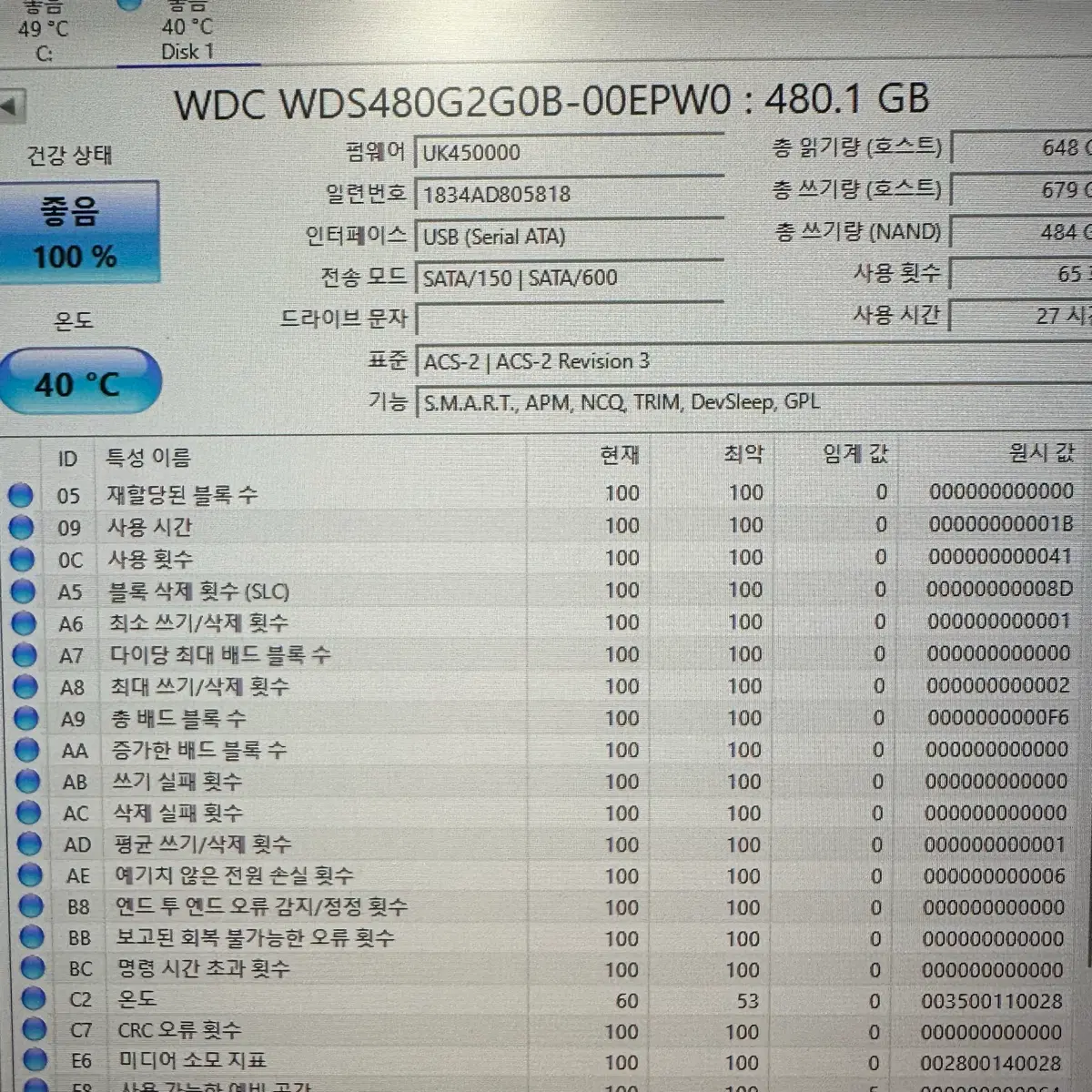Viewport: 1092px width, 1092px height.
Task: Click attribute name 재할당된 블록 수
Action: (182, 495)
